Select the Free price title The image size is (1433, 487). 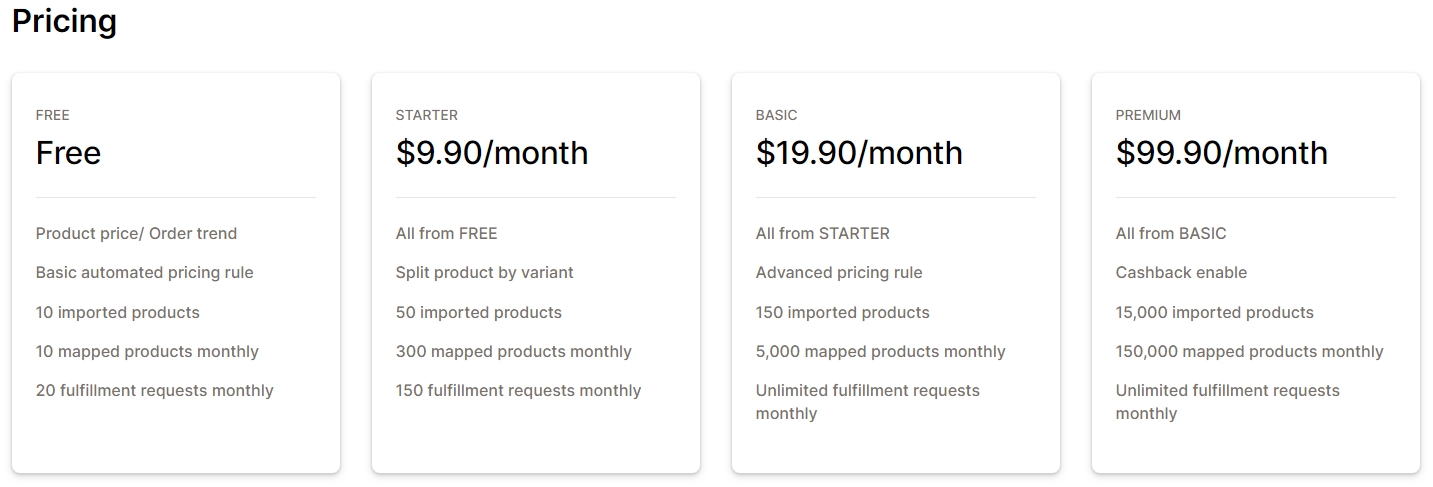[68, 153]
